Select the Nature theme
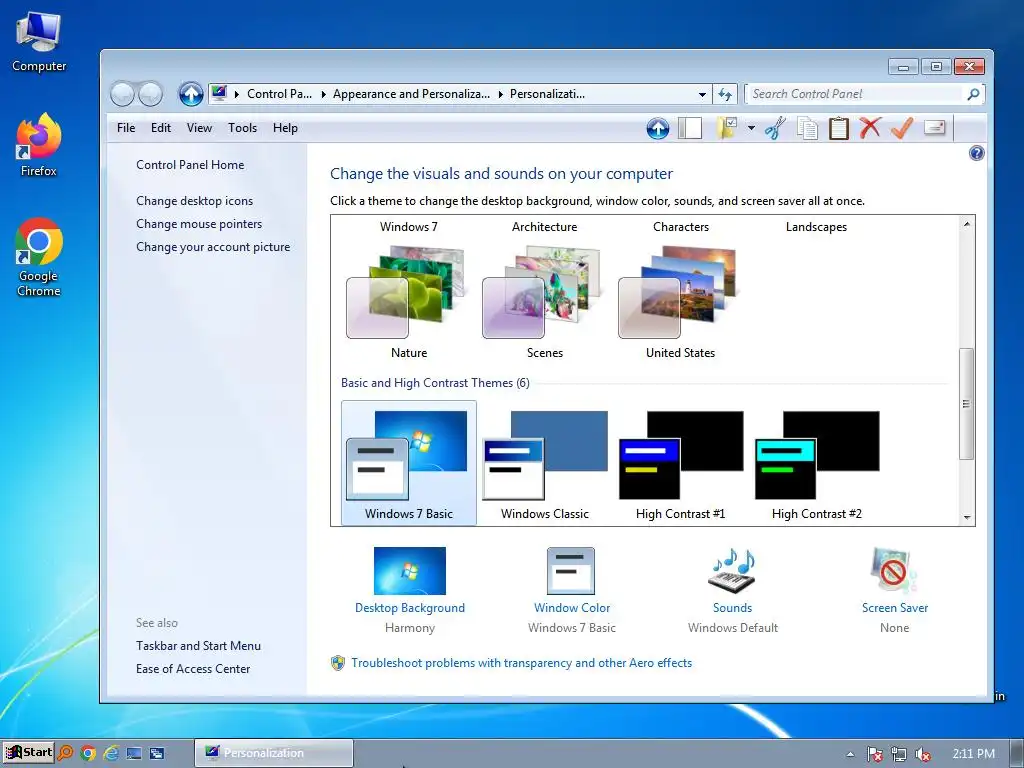1024x768 pixels. coord(409,303)
